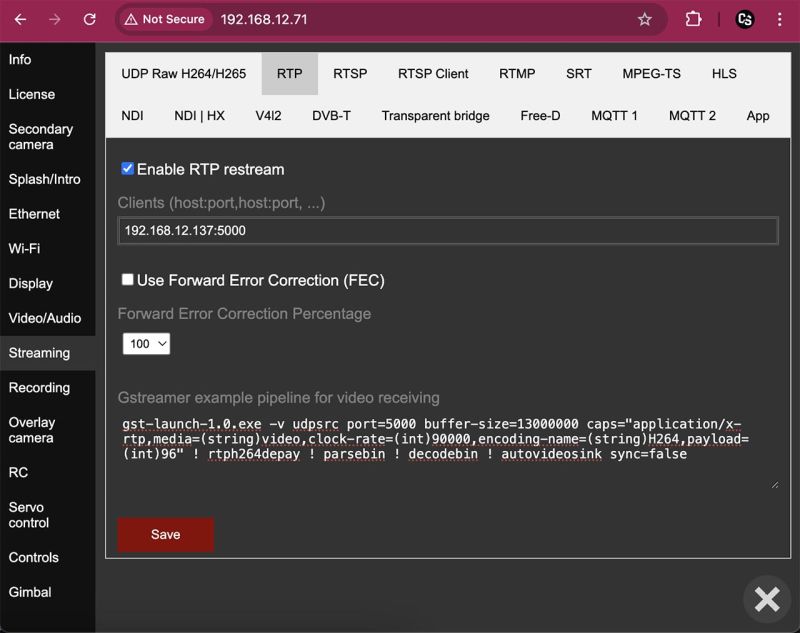Go back using the browser back arrow

coord(20,19)
